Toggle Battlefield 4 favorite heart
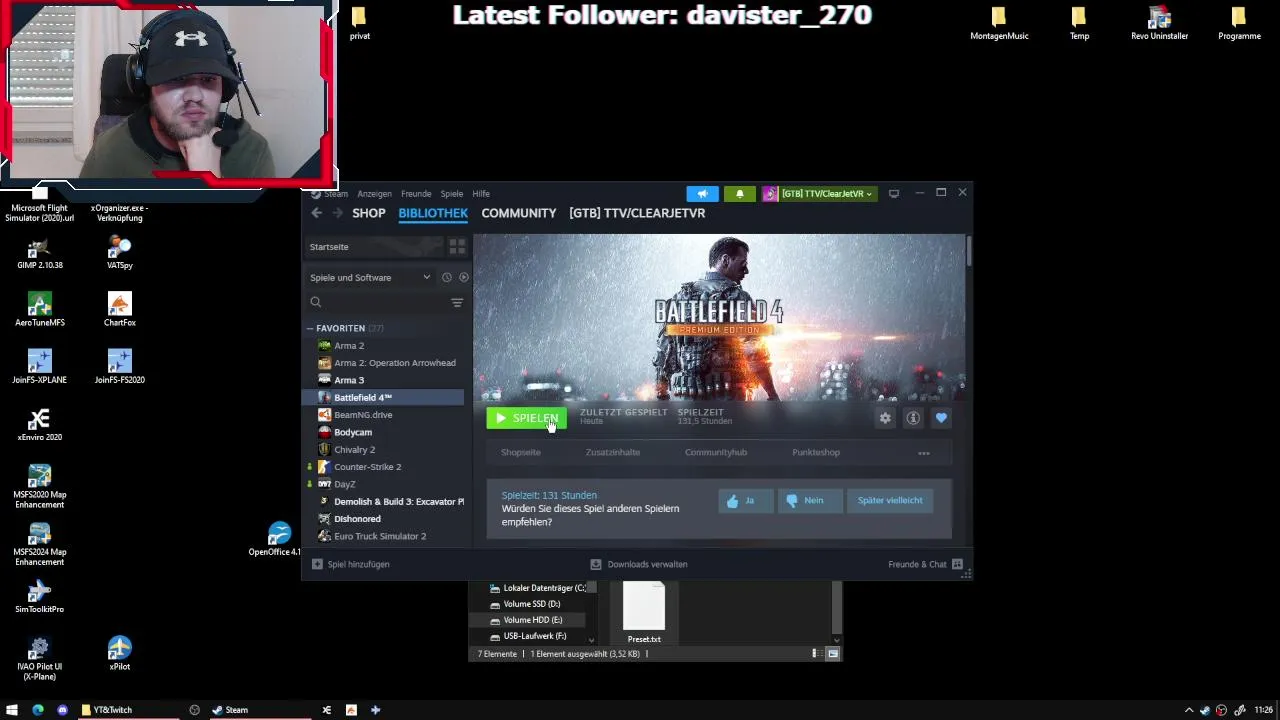The width and height of the screenshot is (1280, 720). (x=941, y=418)
